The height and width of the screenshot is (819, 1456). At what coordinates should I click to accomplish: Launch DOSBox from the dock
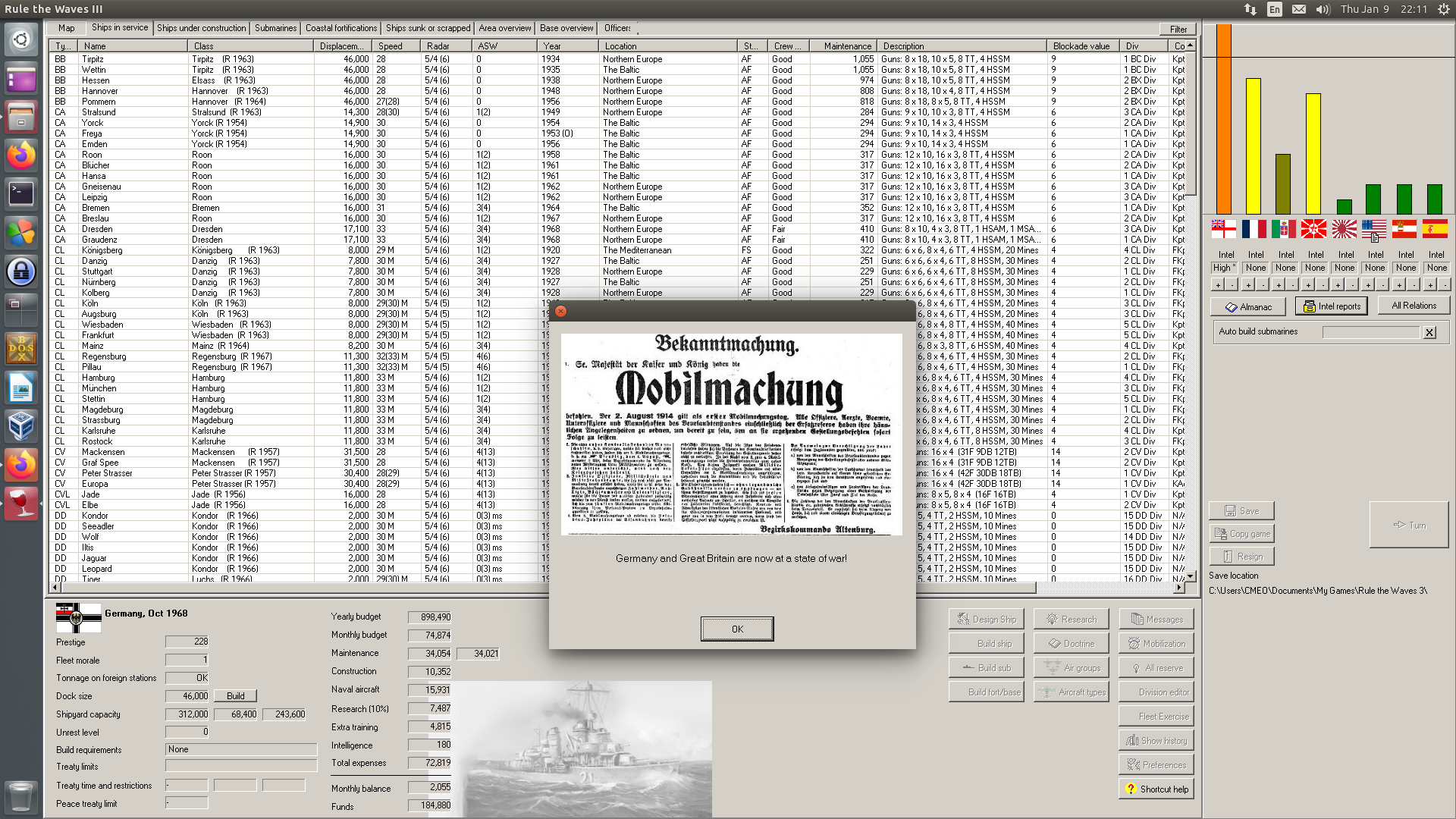pyautogui.click(x=21, y=350)
